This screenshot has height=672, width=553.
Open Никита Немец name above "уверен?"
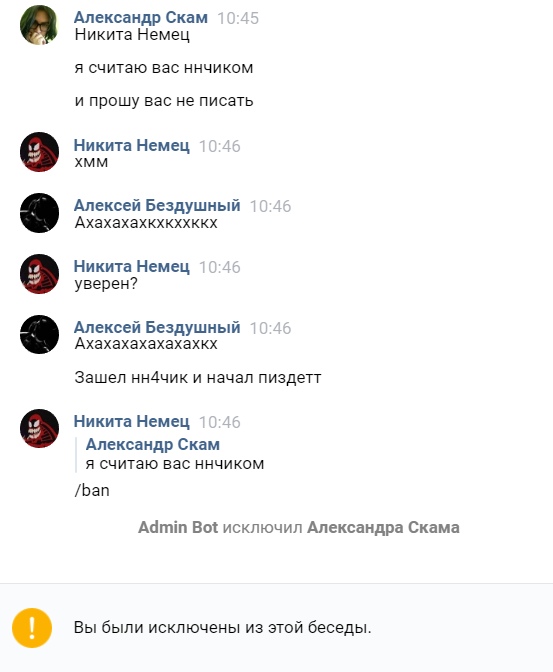(x=131, y=266)
